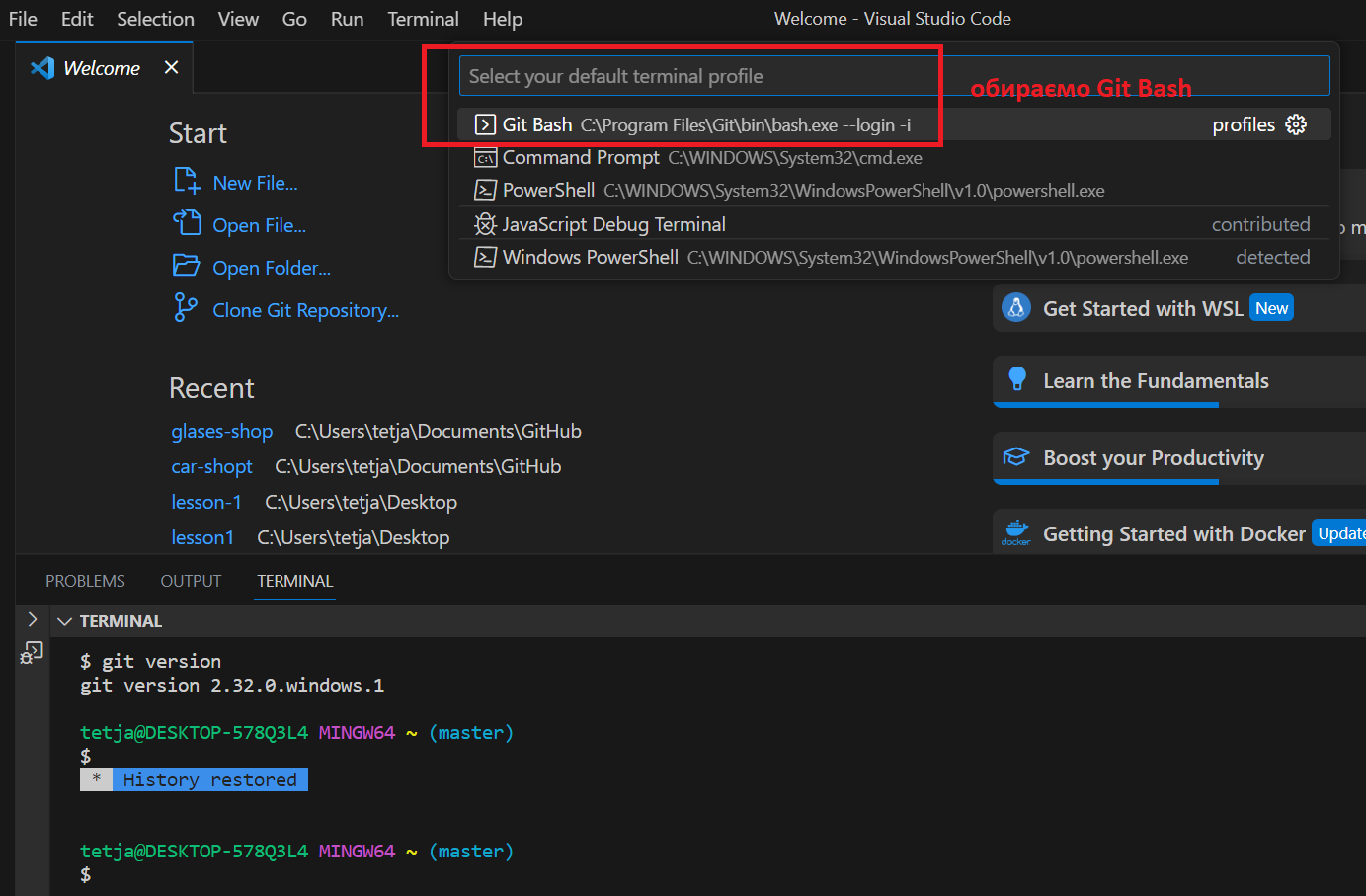Click the Clone Git Repository branch icon
This screenshot has width=1366, height=896.
(185, 308)
